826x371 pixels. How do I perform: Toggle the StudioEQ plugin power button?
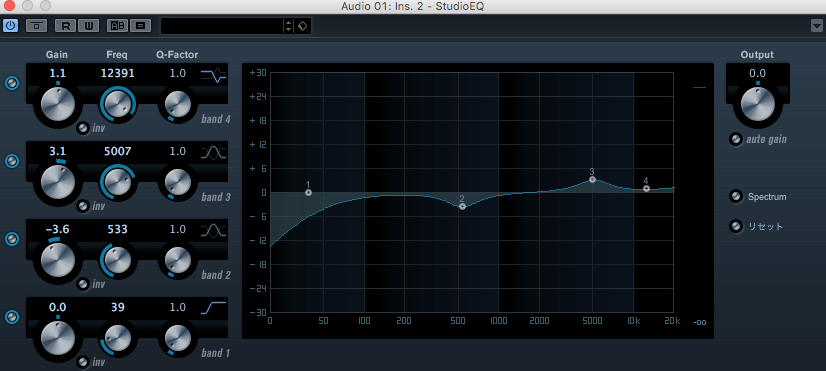tap(10, 25)
